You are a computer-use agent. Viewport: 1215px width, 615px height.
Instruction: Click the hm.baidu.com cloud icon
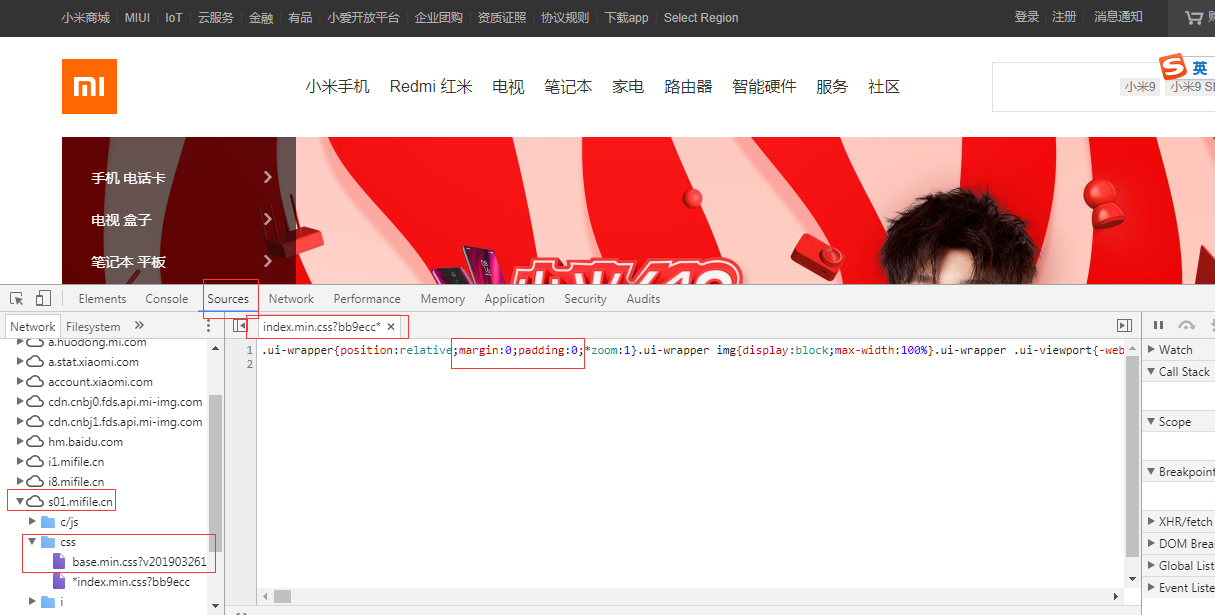[x=35, y=441]
